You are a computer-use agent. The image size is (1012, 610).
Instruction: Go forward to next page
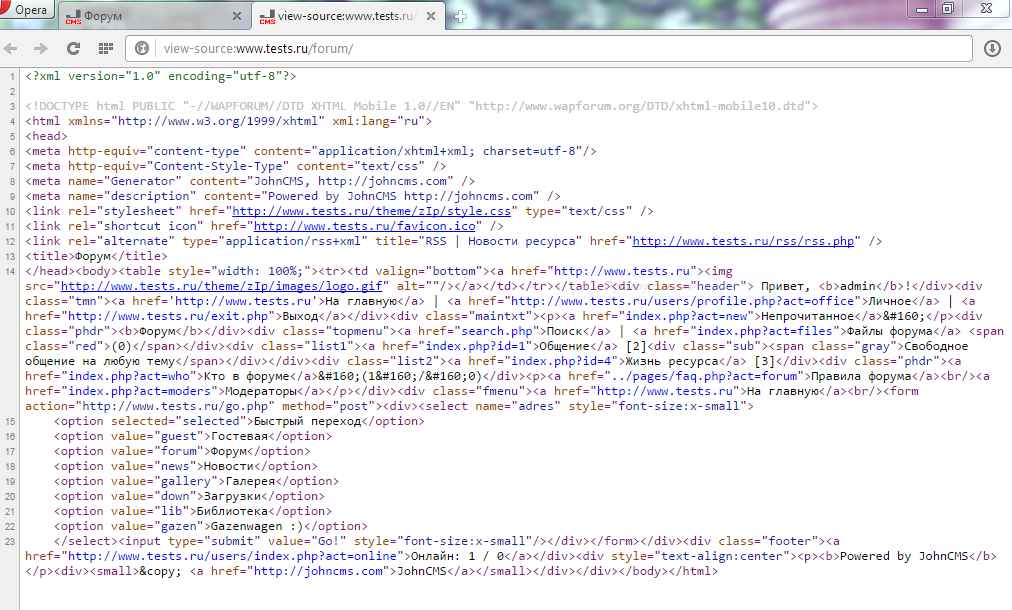[41, 48]
